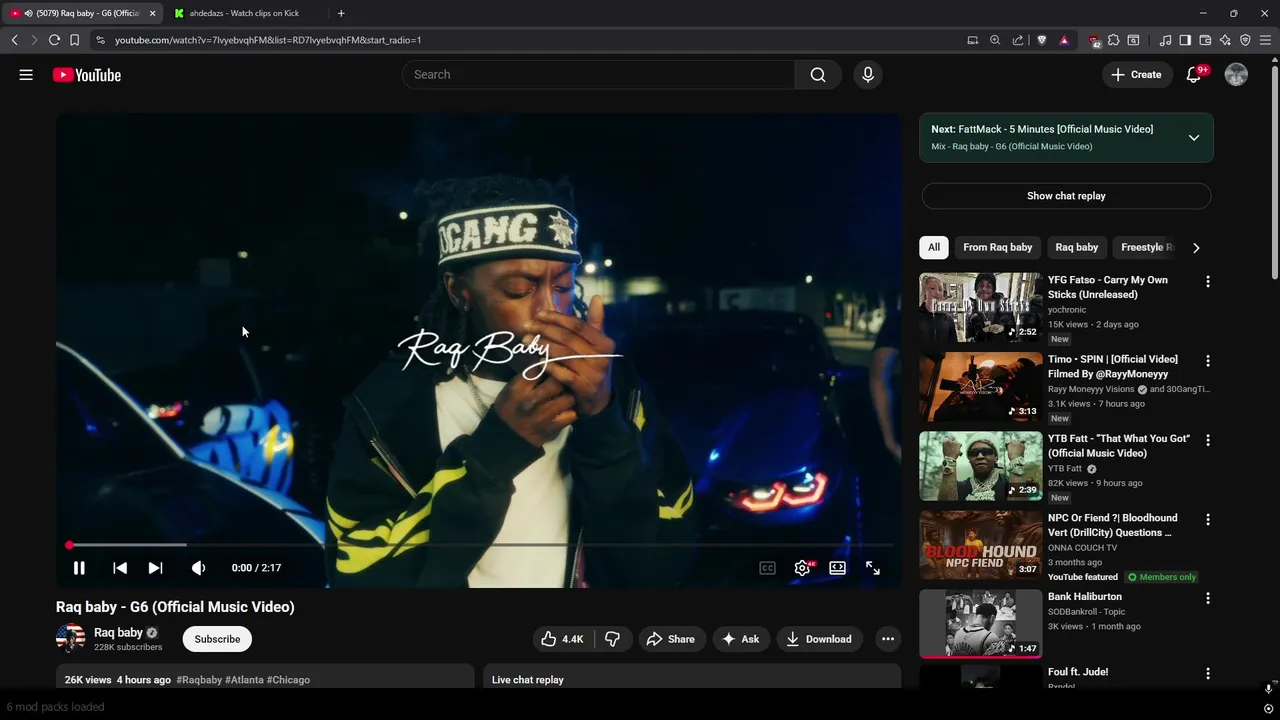The height and width of the screenshot is (720, 1280).
Task: Open Brave Shields lion icon
Action: (1041, 40)
